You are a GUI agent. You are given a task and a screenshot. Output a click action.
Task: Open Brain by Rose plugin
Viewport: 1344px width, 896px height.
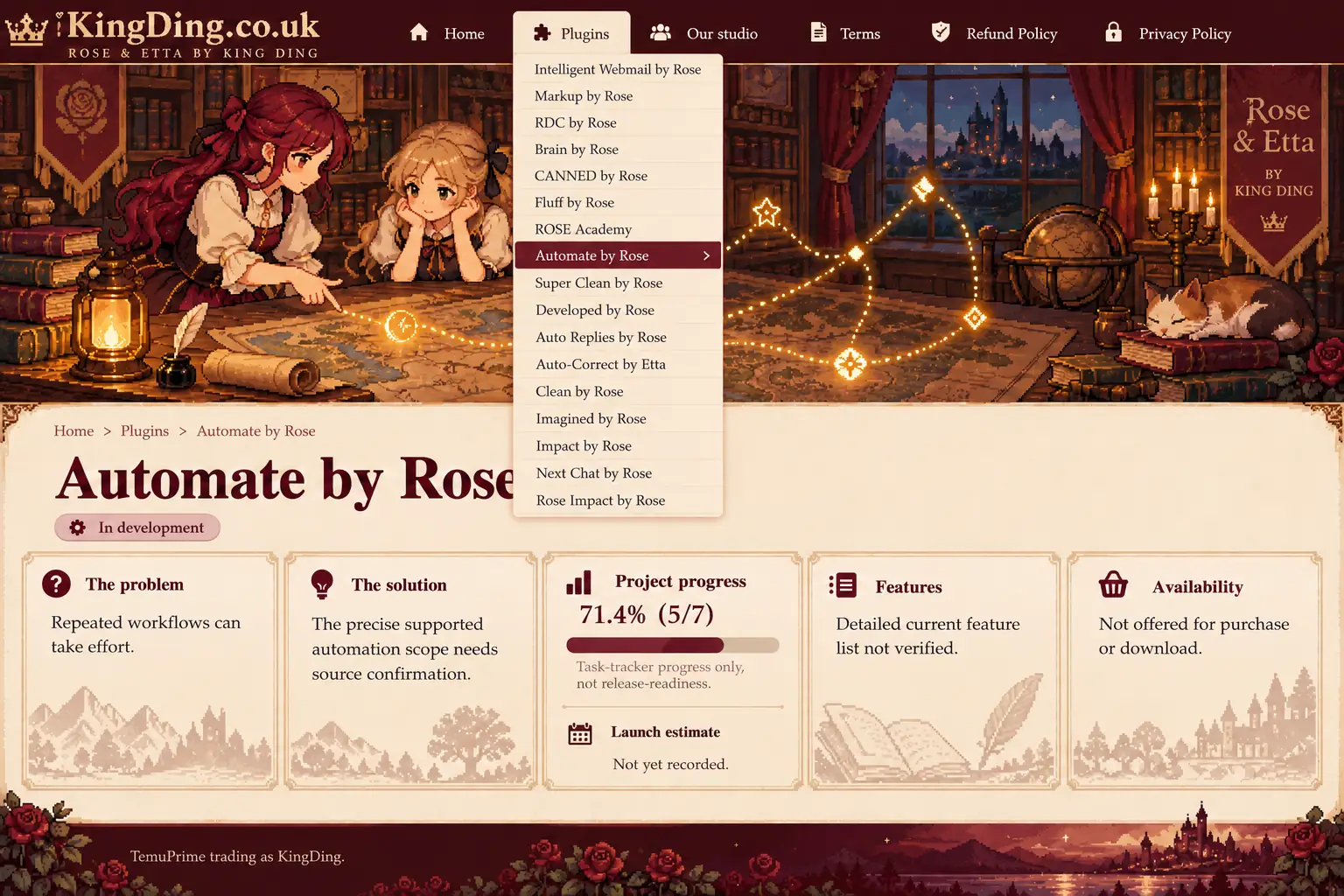[x=618, y=150]
